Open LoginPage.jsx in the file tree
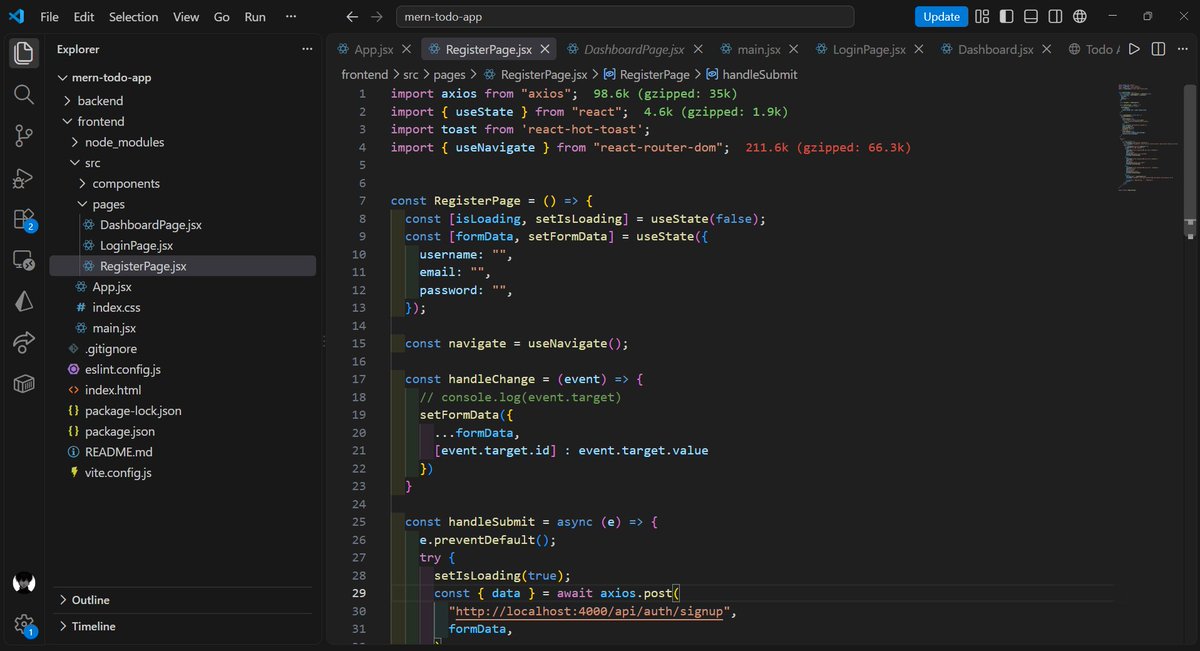This screenshot has width=1200, height=651. point(136,245)
